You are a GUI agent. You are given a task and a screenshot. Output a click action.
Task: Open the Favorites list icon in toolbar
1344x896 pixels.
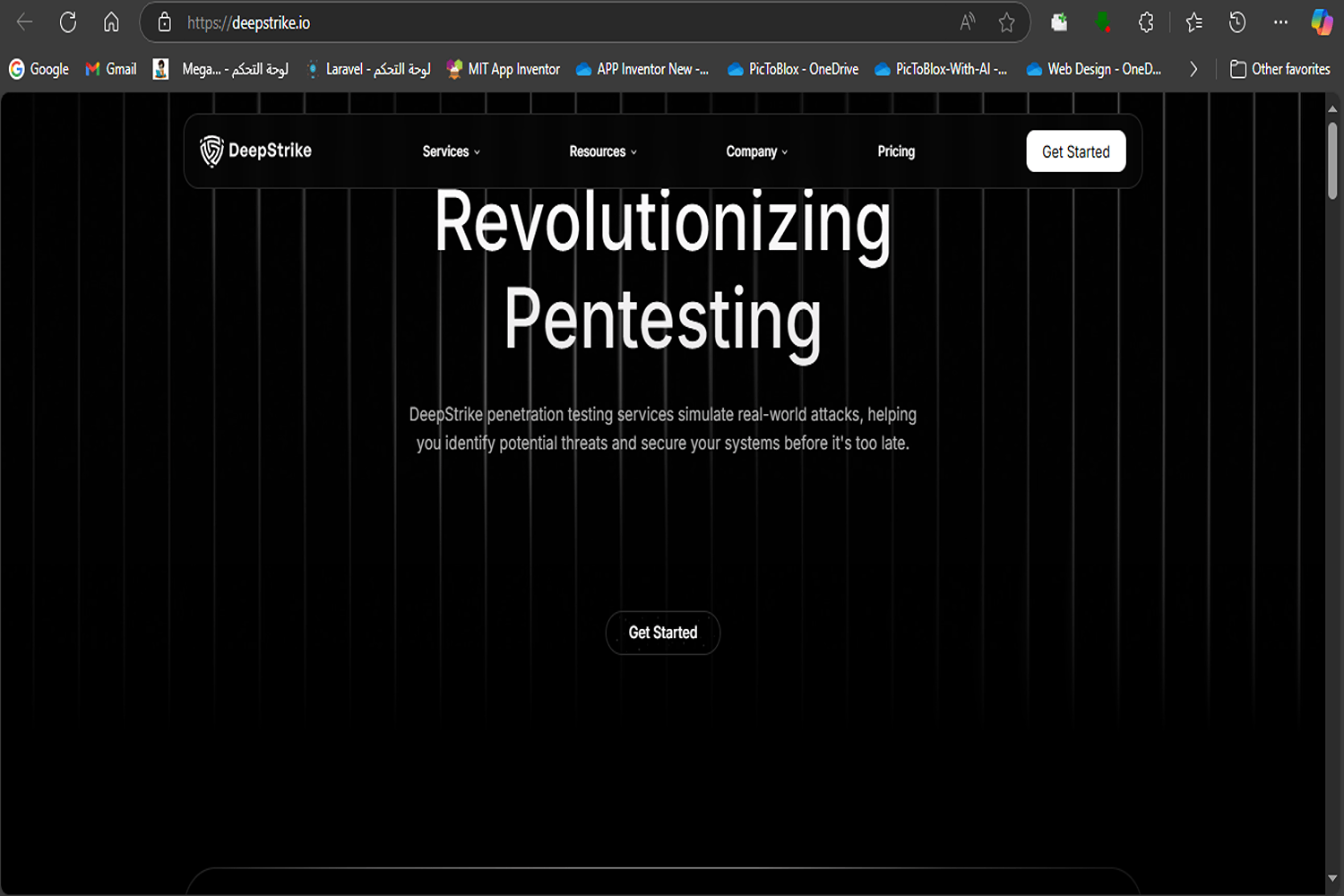(1193, 22)
